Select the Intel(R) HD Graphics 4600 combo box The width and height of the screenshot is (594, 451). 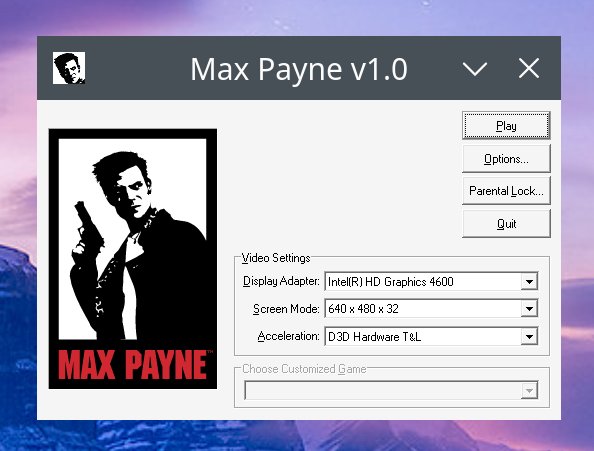click(431, 281)
